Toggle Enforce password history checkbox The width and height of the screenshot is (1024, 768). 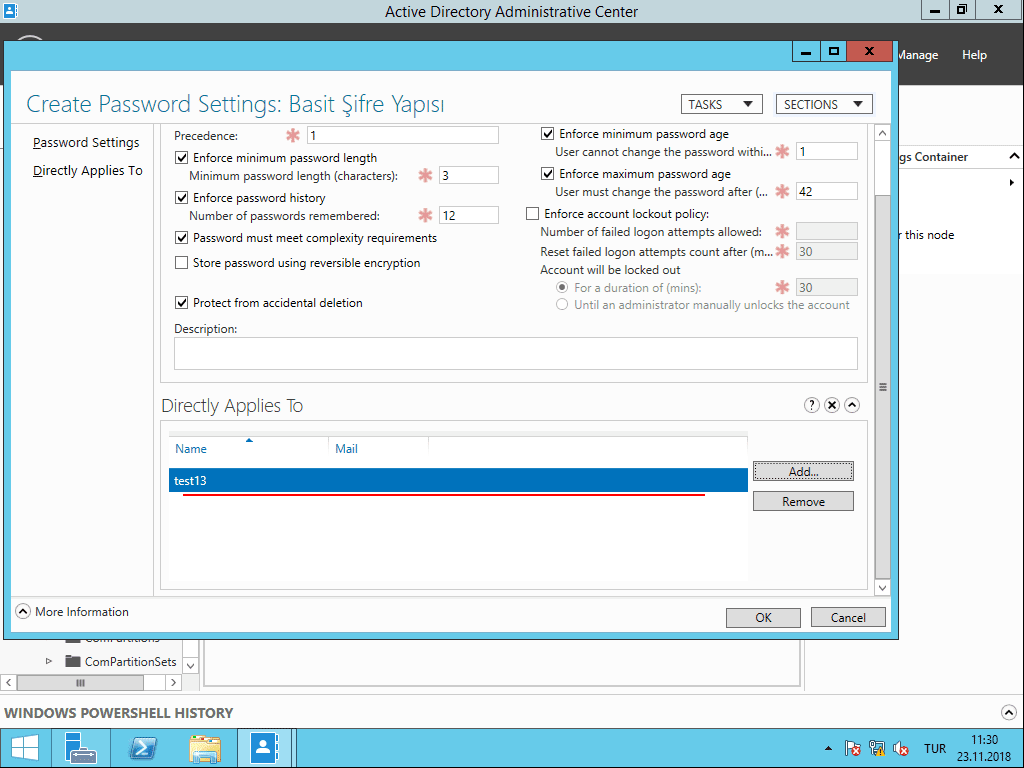click(182, 198)
